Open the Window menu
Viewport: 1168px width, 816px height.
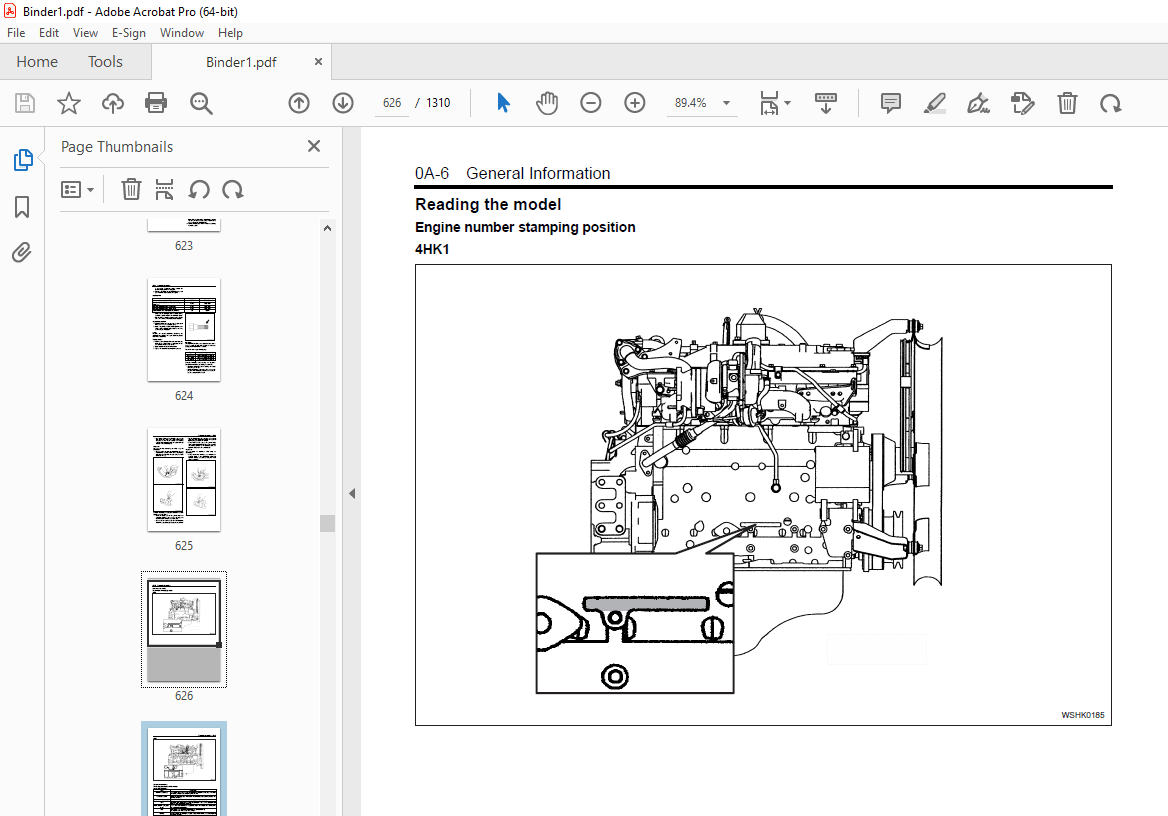click(x=182, y=33)
